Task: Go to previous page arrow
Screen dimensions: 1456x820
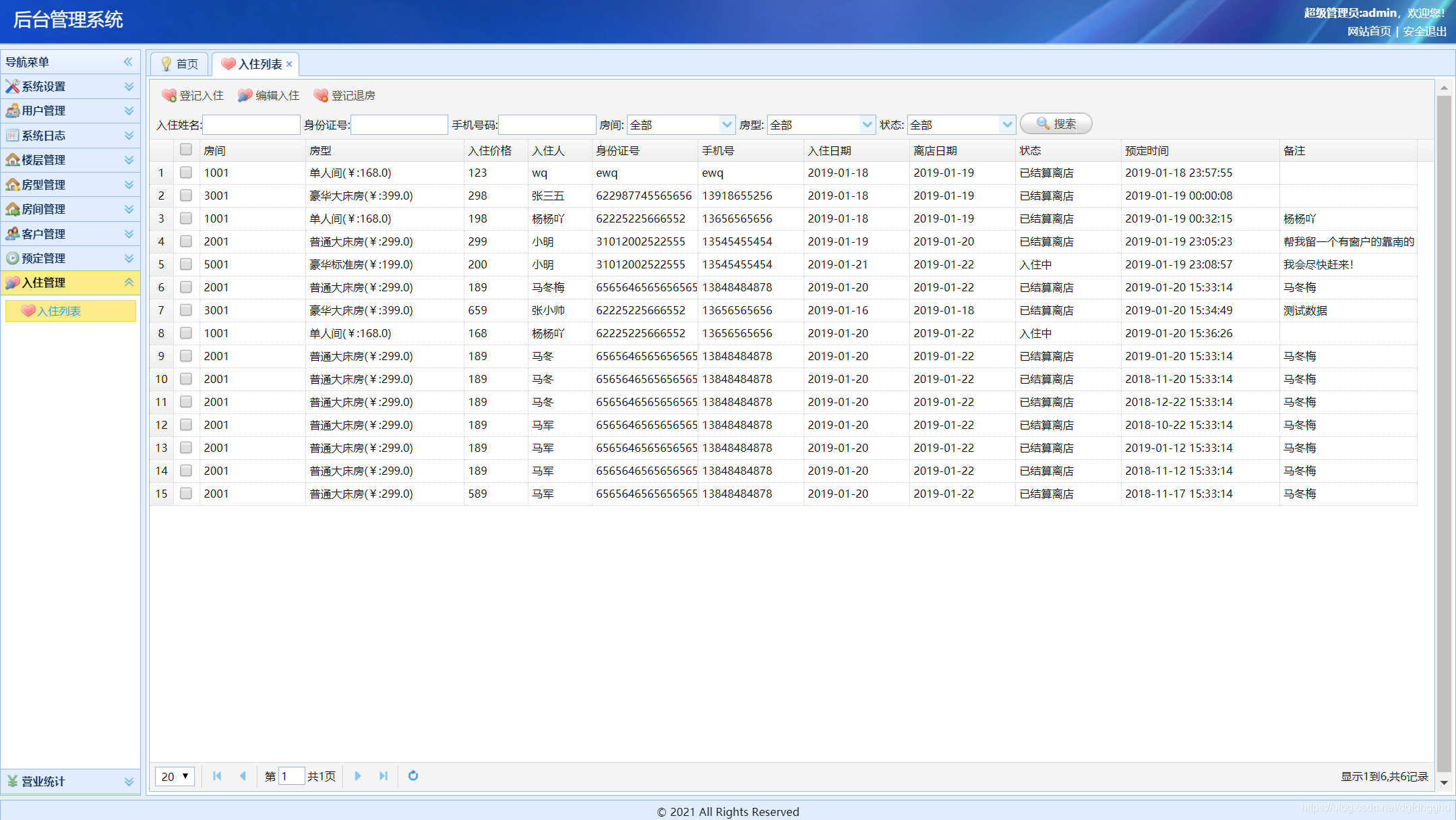Action: coord(243,775)
